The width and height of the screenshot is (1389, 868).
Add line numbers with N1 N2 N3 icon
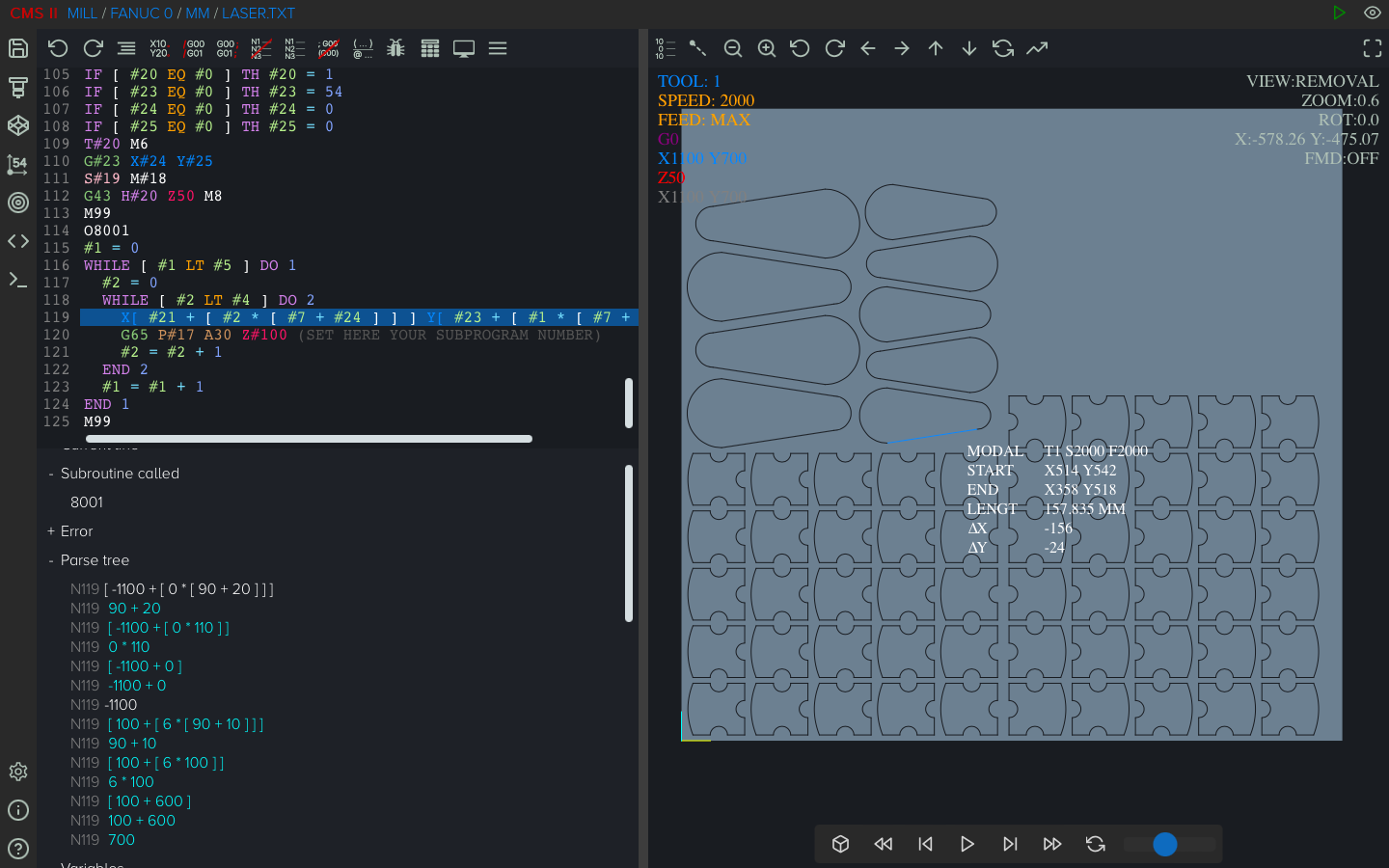[294, 48]
